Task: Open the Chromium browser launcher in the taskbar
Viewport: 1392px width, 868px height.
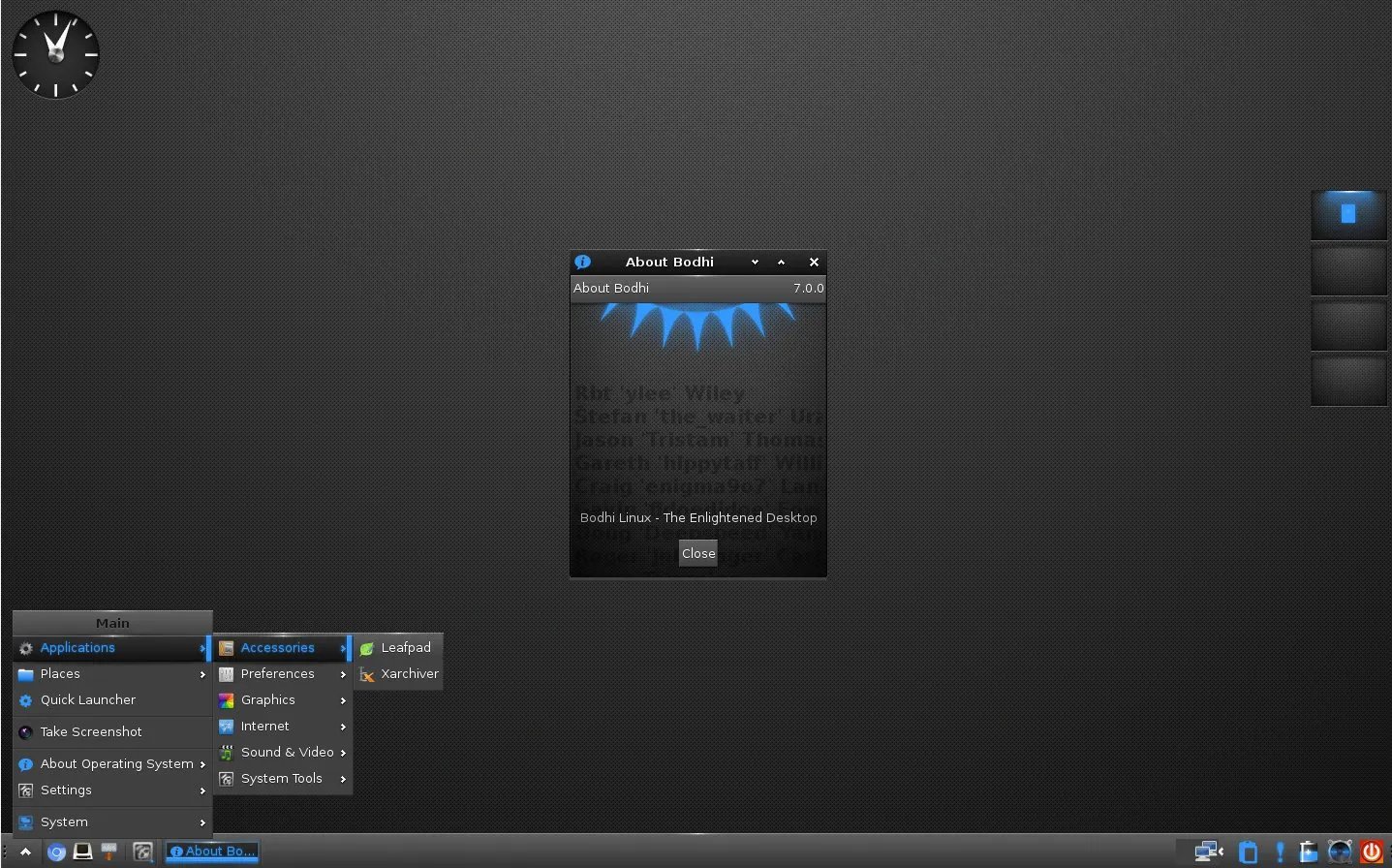Action: tap(57, 852)
